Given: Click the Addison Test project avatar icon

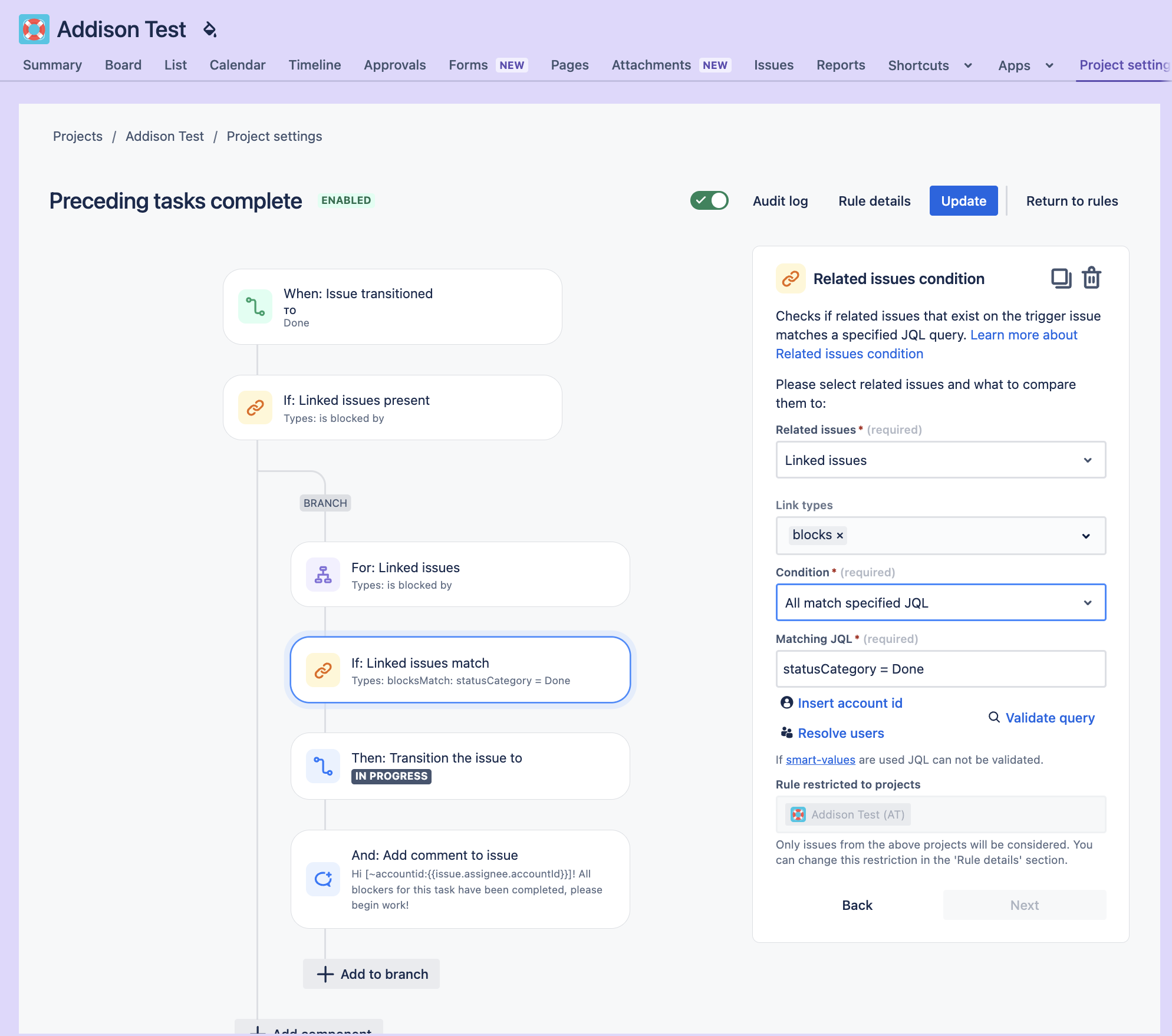Looking at the screenshot, I should [x=34, y=29].
